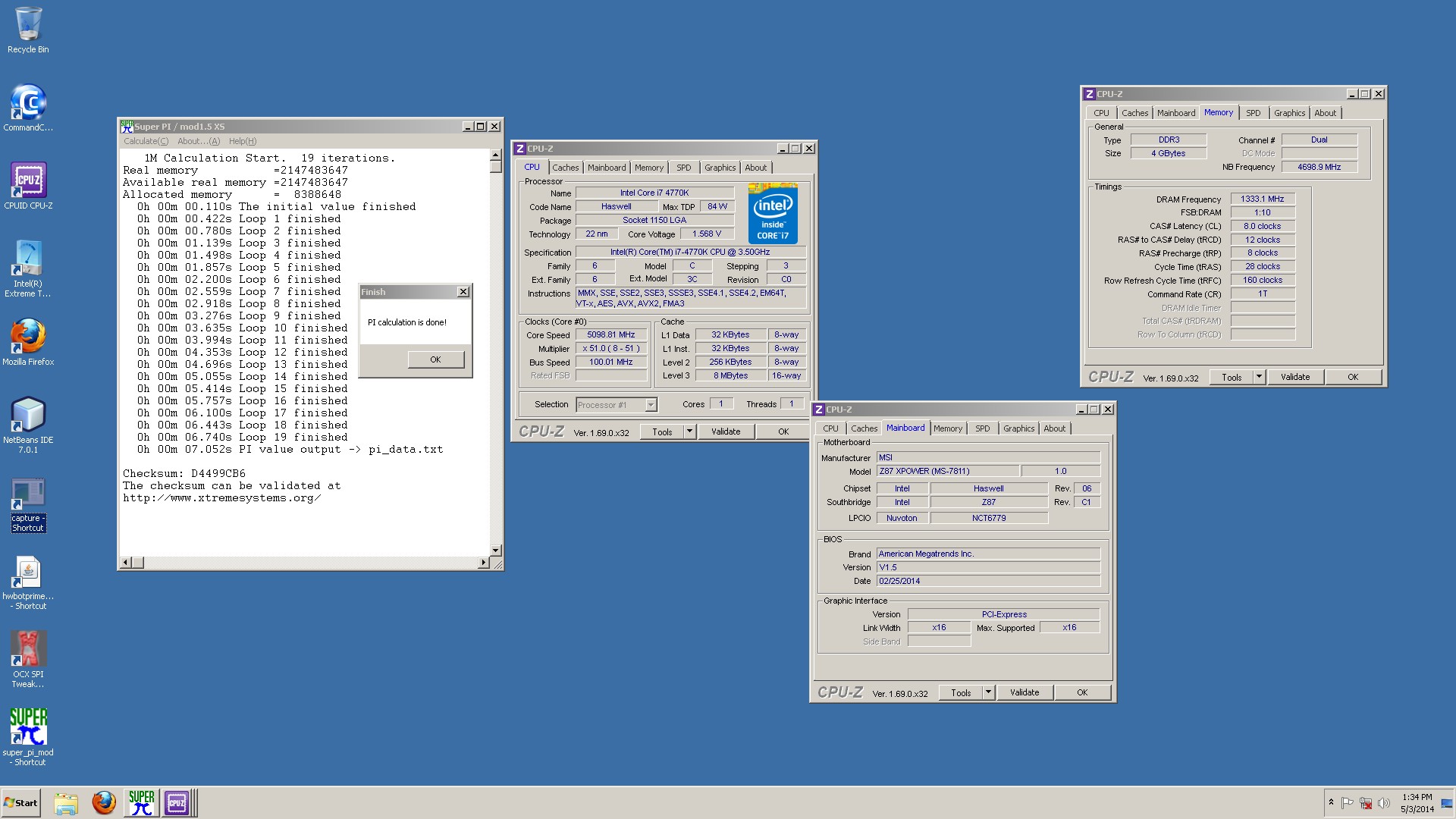Launch the CPUID CPU-Z desktop icon
The image size is (1456, 819).
click(x=28, y=186)
